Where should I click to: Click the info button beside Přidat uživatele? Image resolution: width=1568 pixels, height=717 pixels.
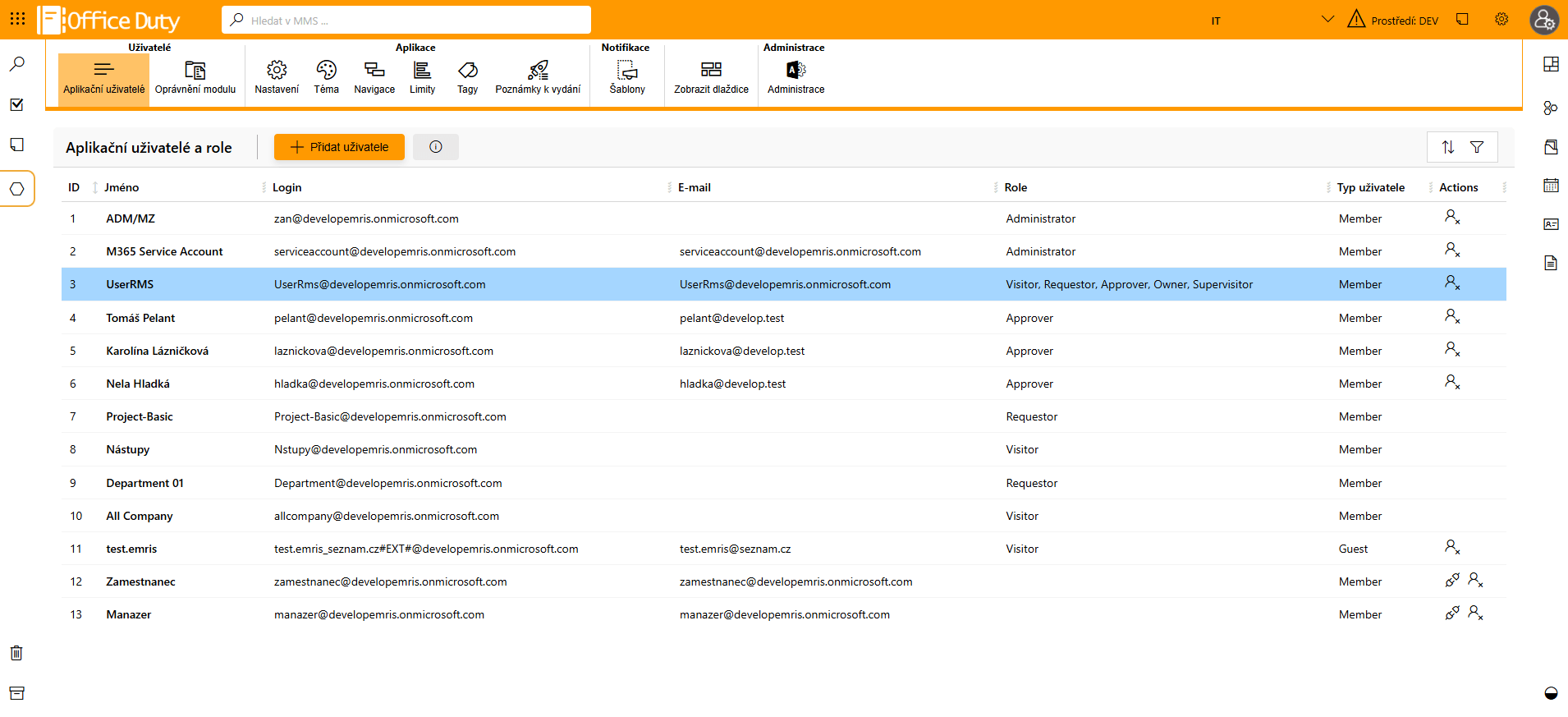(436, 147)
